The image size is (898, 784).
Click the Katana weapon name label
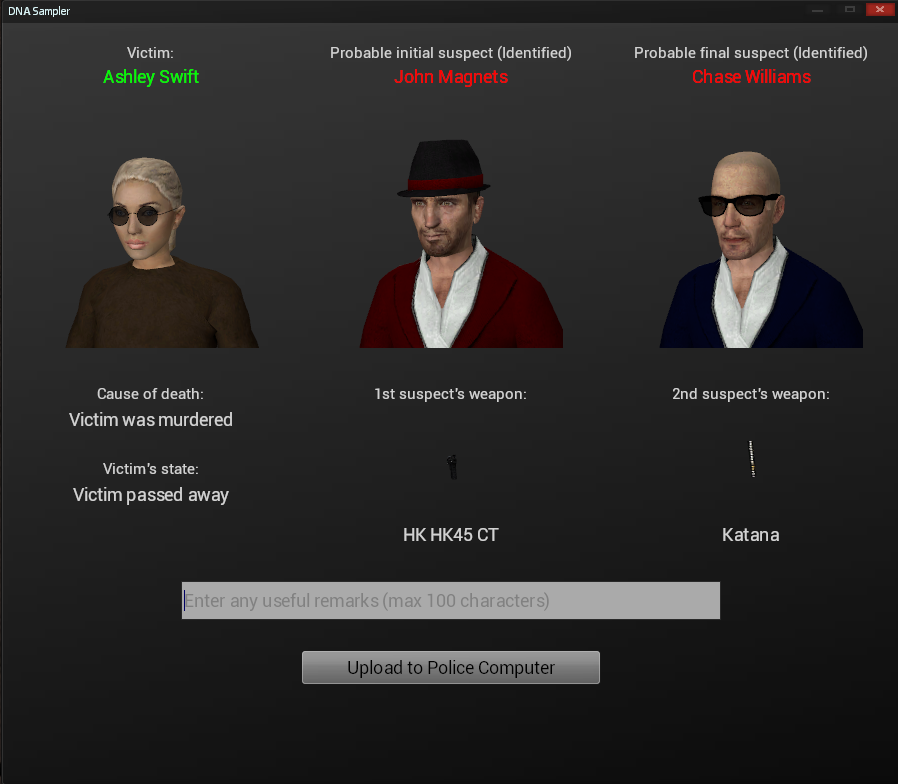pyautogui.click(x=751, y=535)
